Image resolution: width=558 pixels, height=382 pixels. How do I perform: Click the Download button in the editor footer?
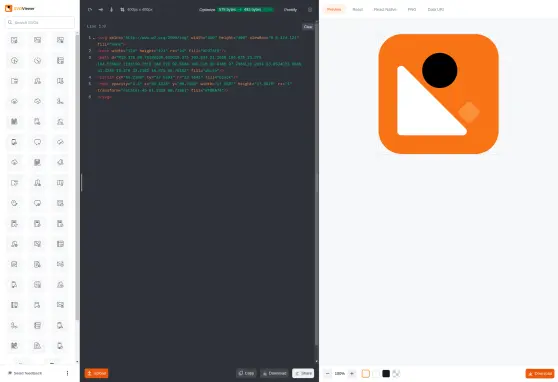(x=274, y=373)
